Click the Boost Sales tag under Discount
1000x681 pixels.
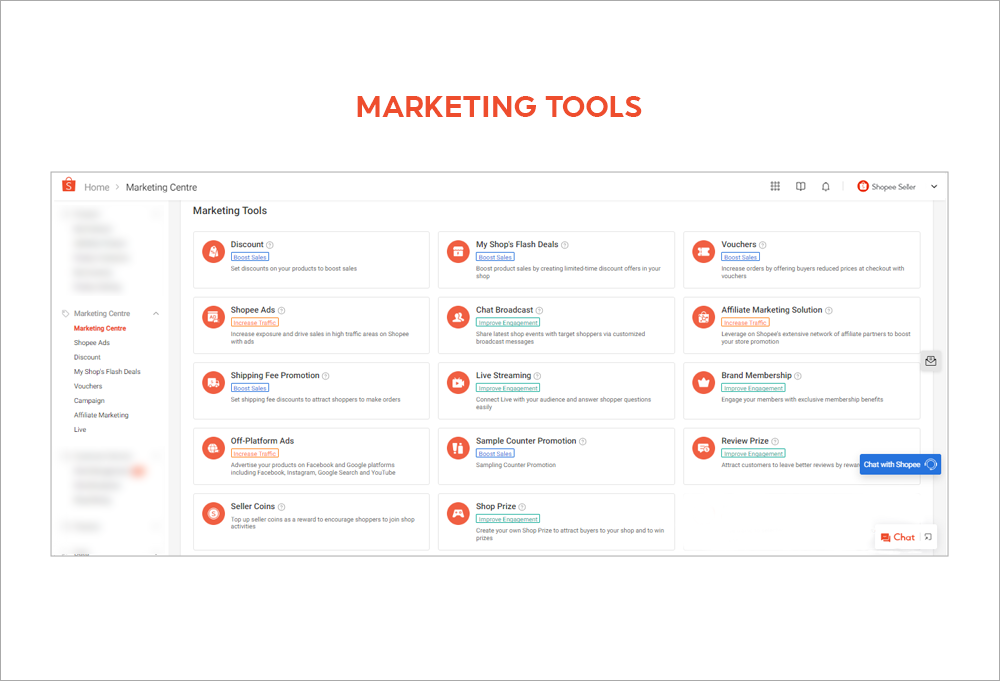[250, 256]
